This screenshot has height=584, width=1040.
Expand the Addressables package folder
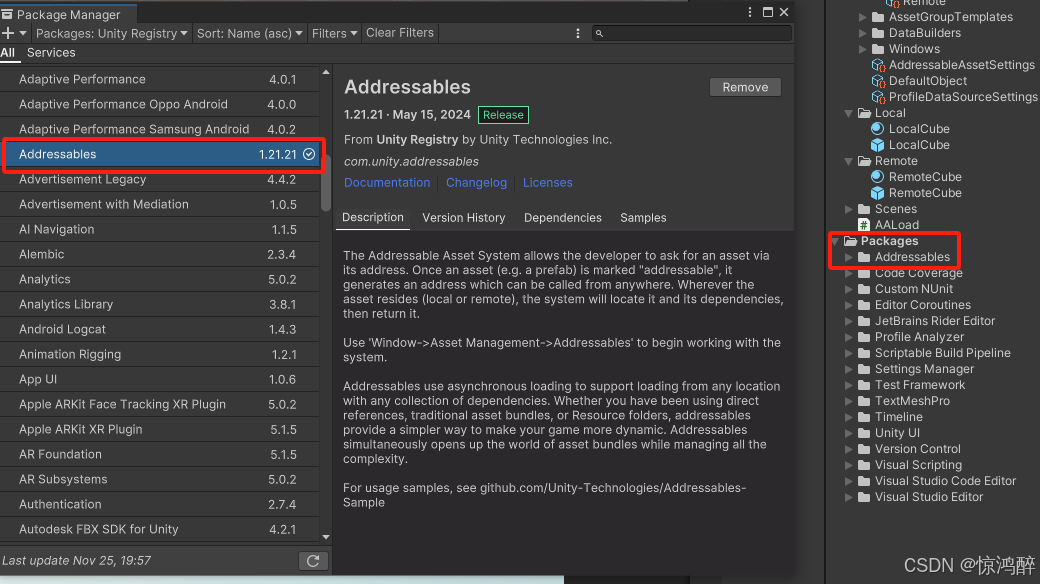pyautogui.click(x=848, y=257)
